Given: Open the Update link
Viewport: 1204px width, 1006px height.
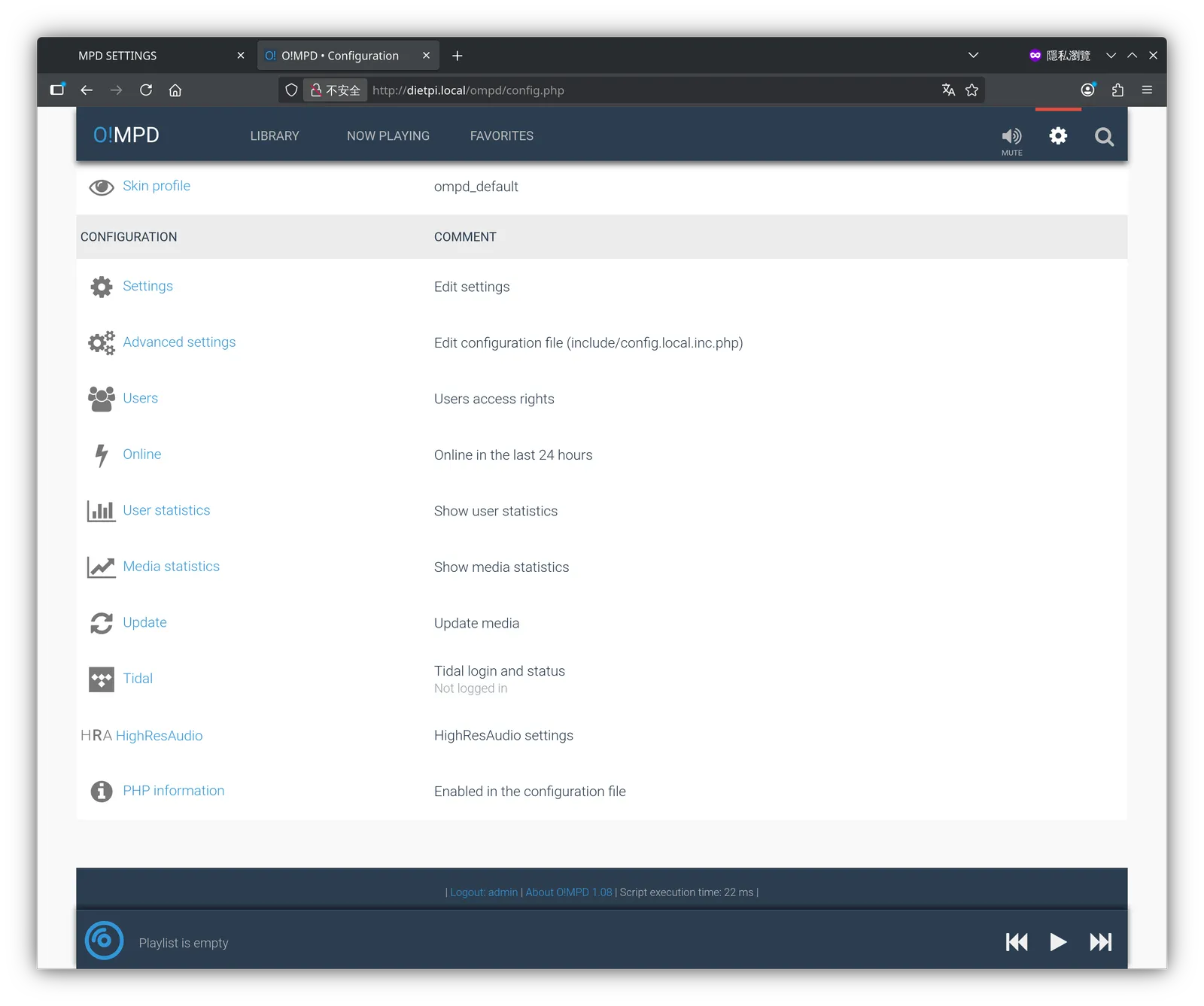Looking at the screenshot, I should 144,622.
